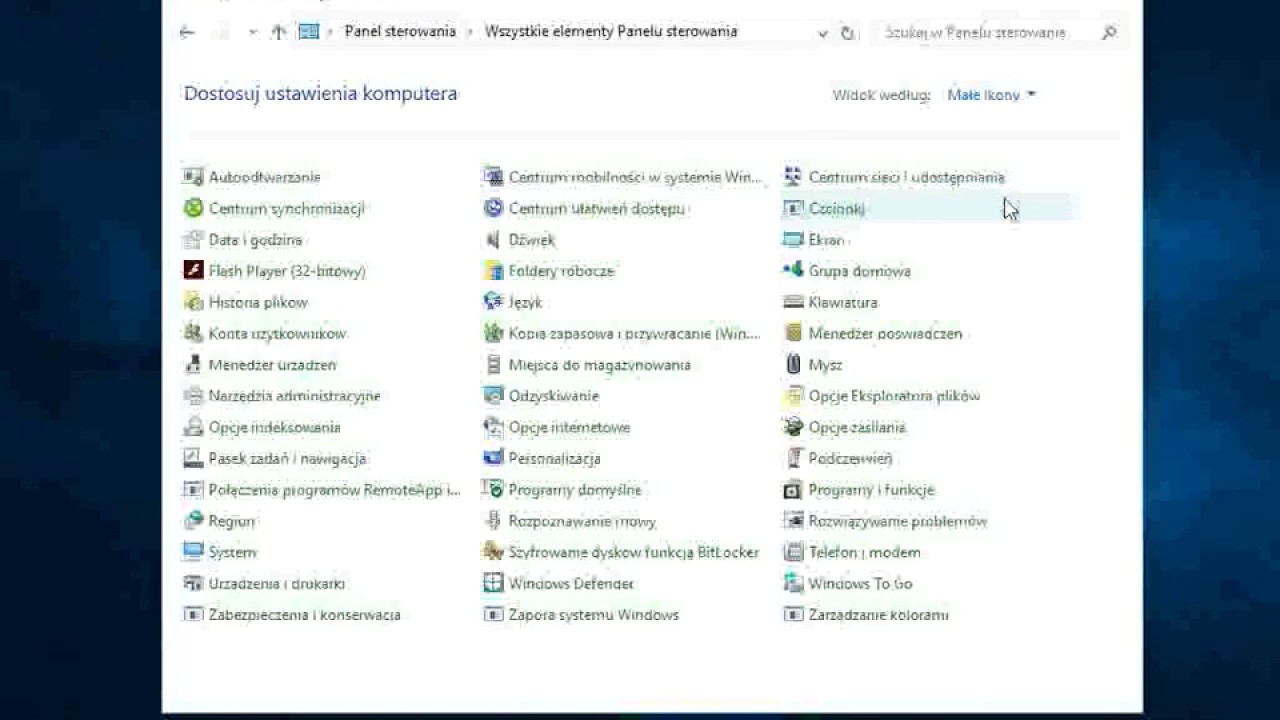The height and width of the screenshot is (720, 1280).
Task: Open the Miejsca do magazynowania link
Action: pos(600,365)
